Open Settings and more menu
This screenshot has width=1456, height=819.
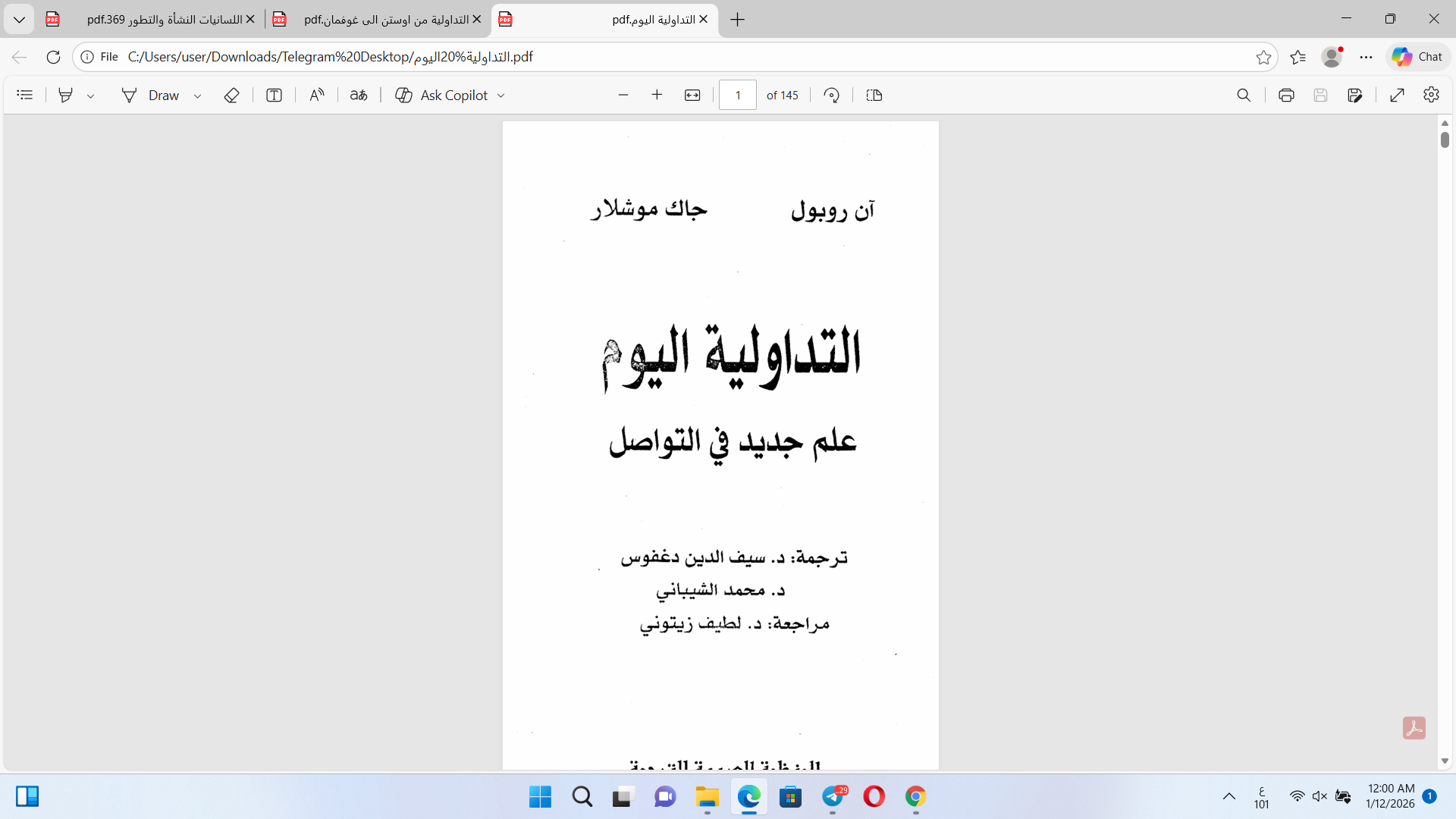click(1366, 57)
